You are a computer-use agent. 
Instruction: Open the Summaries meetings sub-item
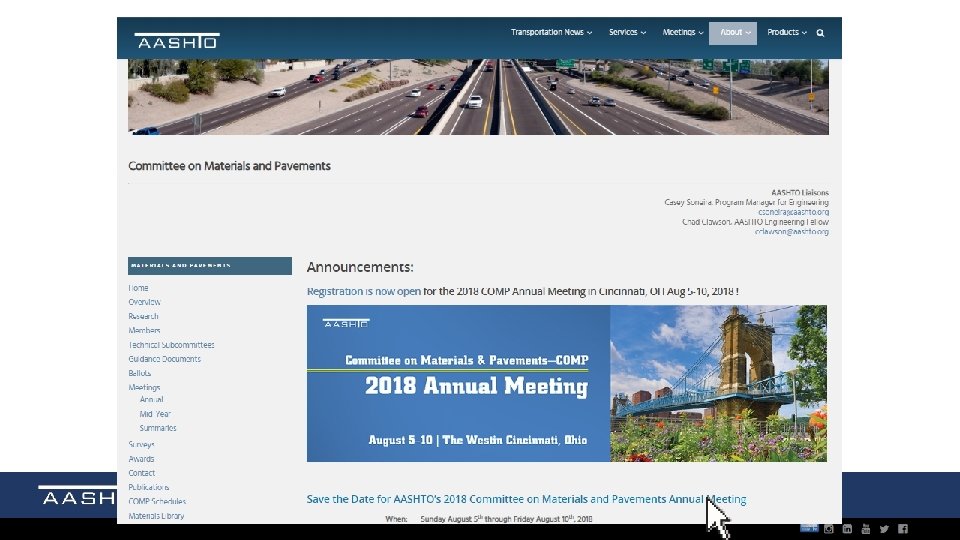tap(158, 428)
